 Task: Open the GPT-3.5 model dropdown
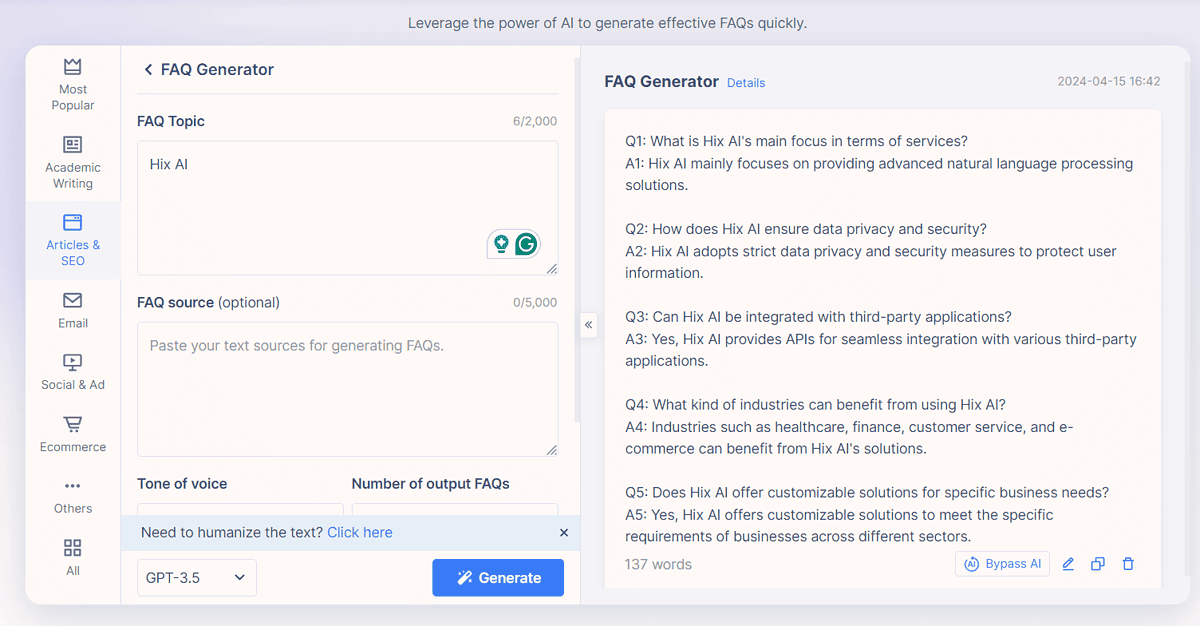(x=196, y=577)
